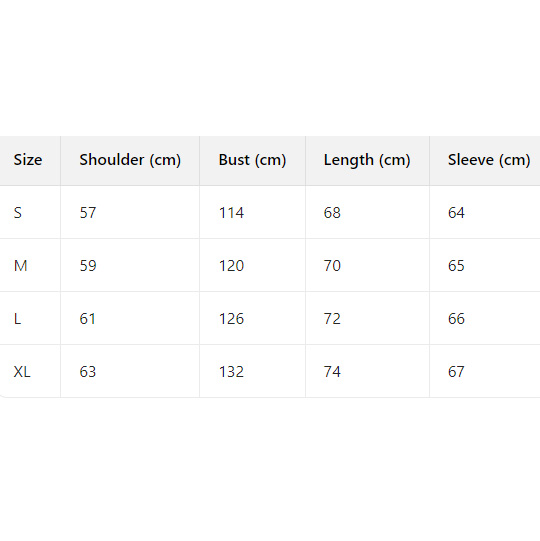Click bust value 126 cell

(x=231, y=319)
